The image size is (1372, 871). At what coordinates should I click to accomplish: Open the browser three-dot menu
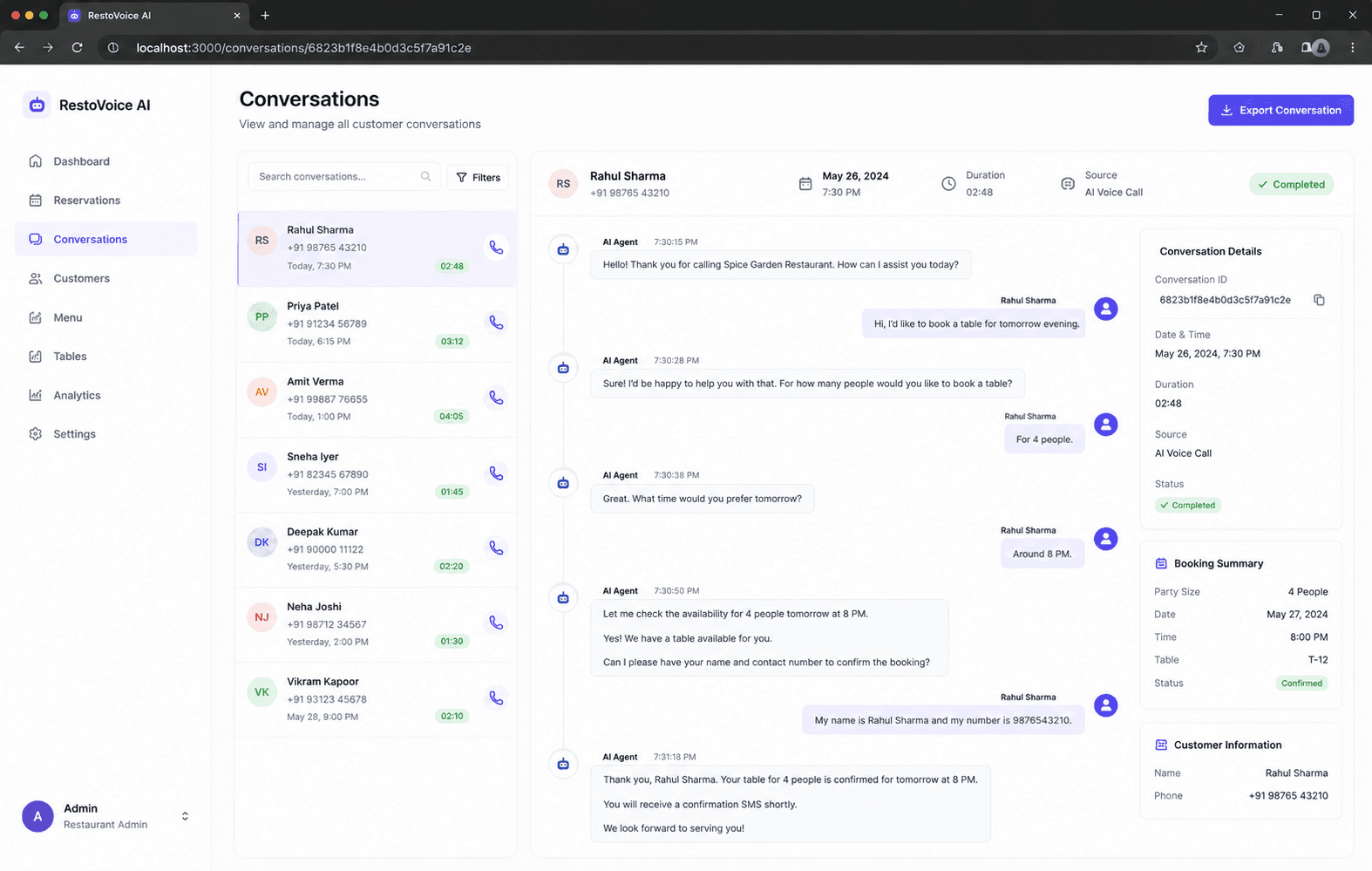[1352, 48]
